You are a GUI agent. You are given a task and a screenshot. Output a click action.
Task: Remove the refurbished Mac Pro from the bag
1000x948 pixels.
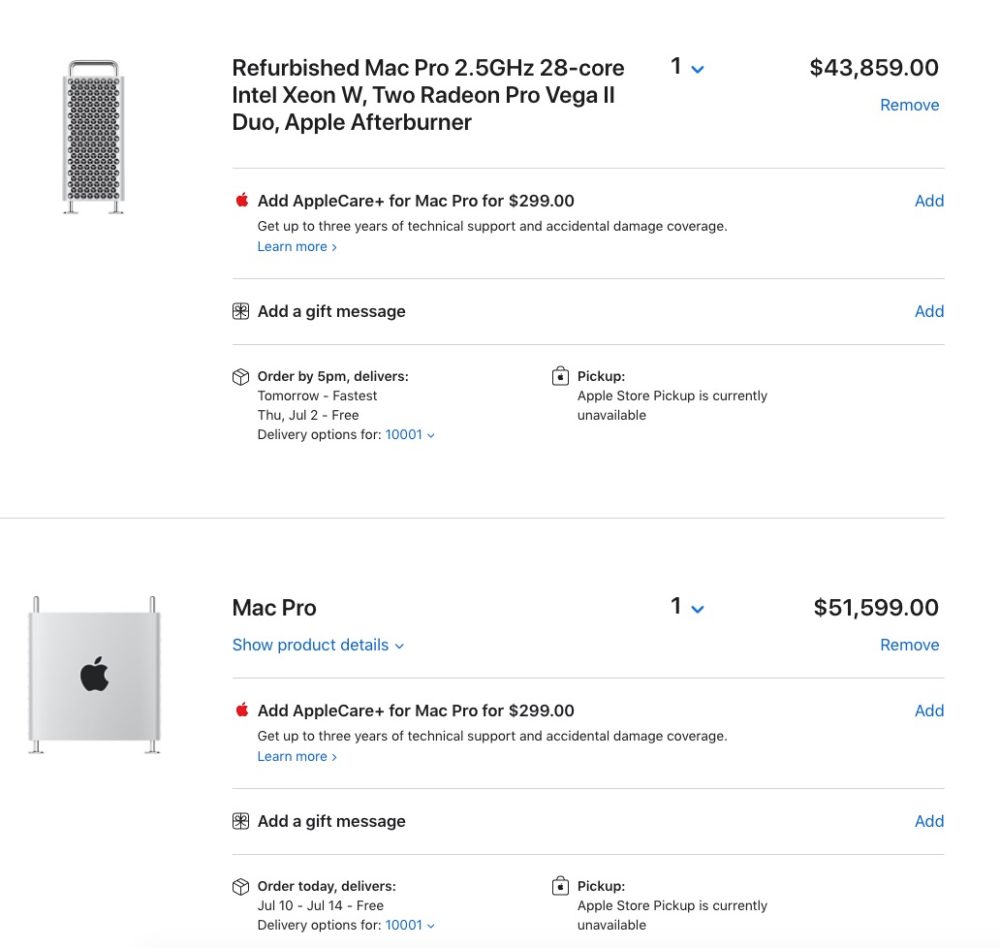click(x=909, y=105)
